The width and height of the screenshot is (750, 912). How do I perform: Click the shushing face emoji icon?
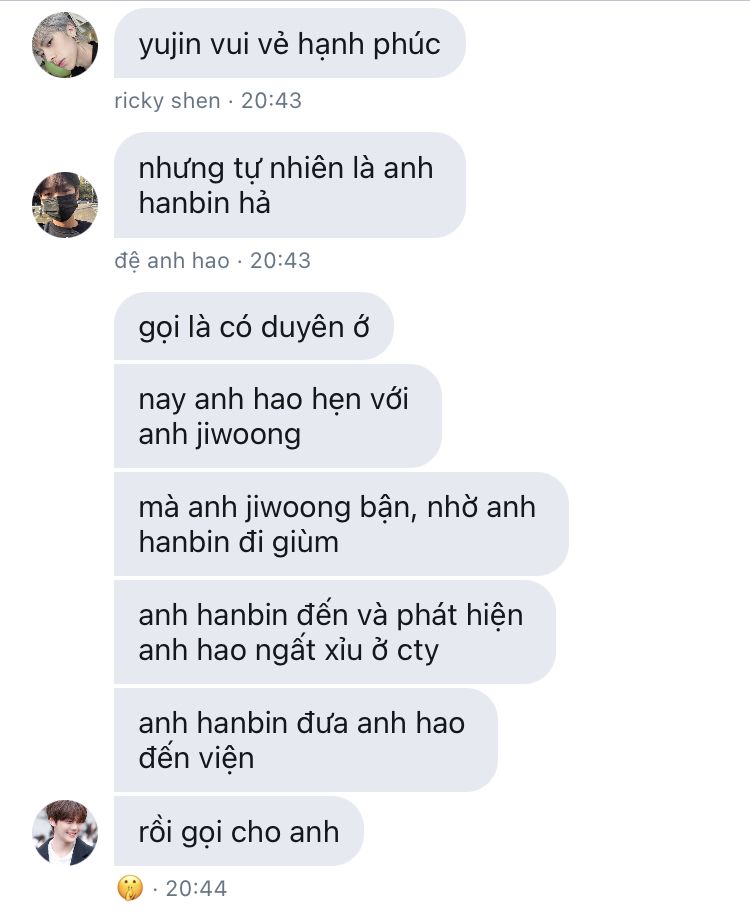pyautogui.click(x=129, y=888)
